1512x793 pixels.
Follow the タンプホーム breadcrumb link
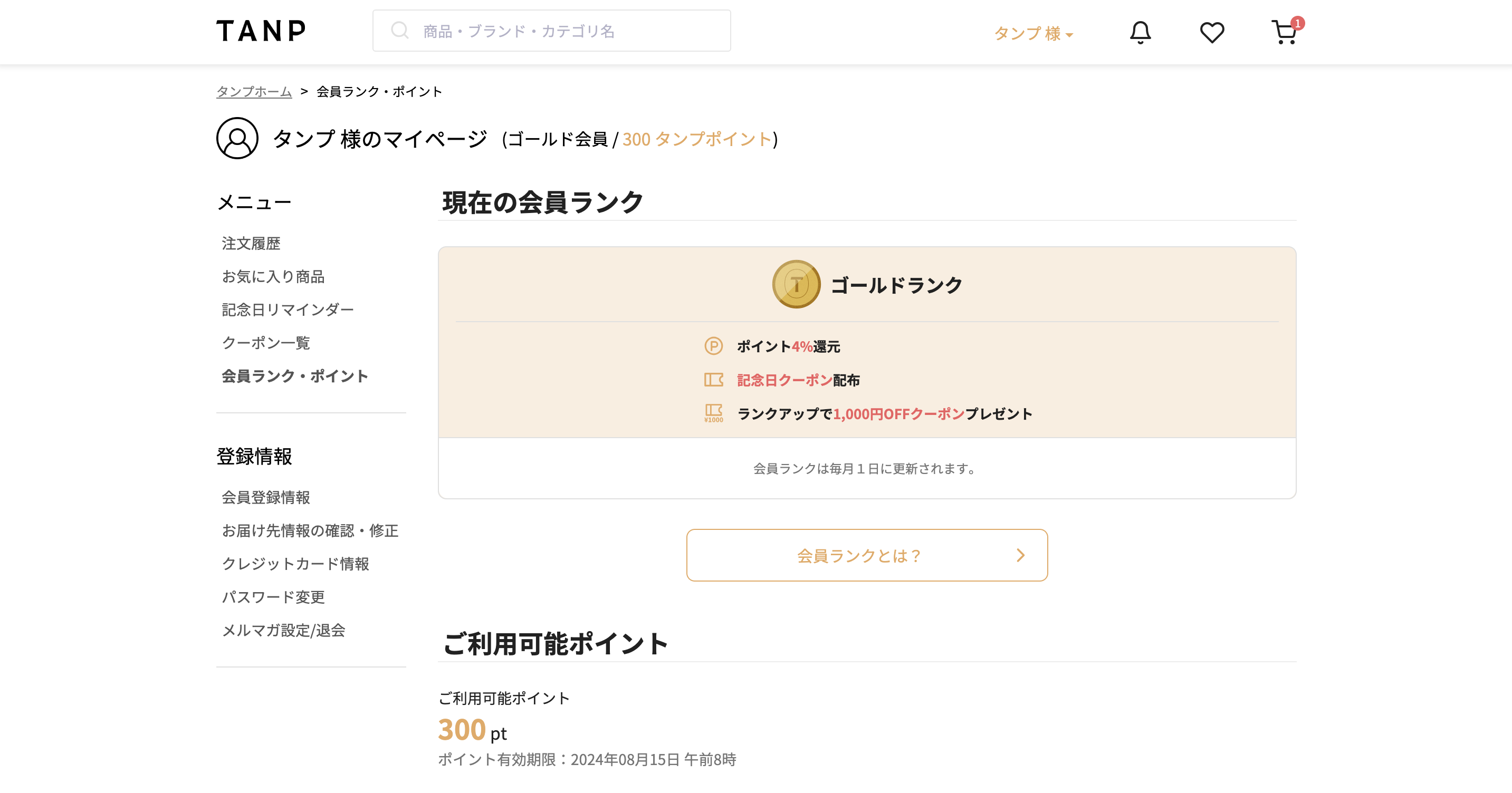point(254,91)
